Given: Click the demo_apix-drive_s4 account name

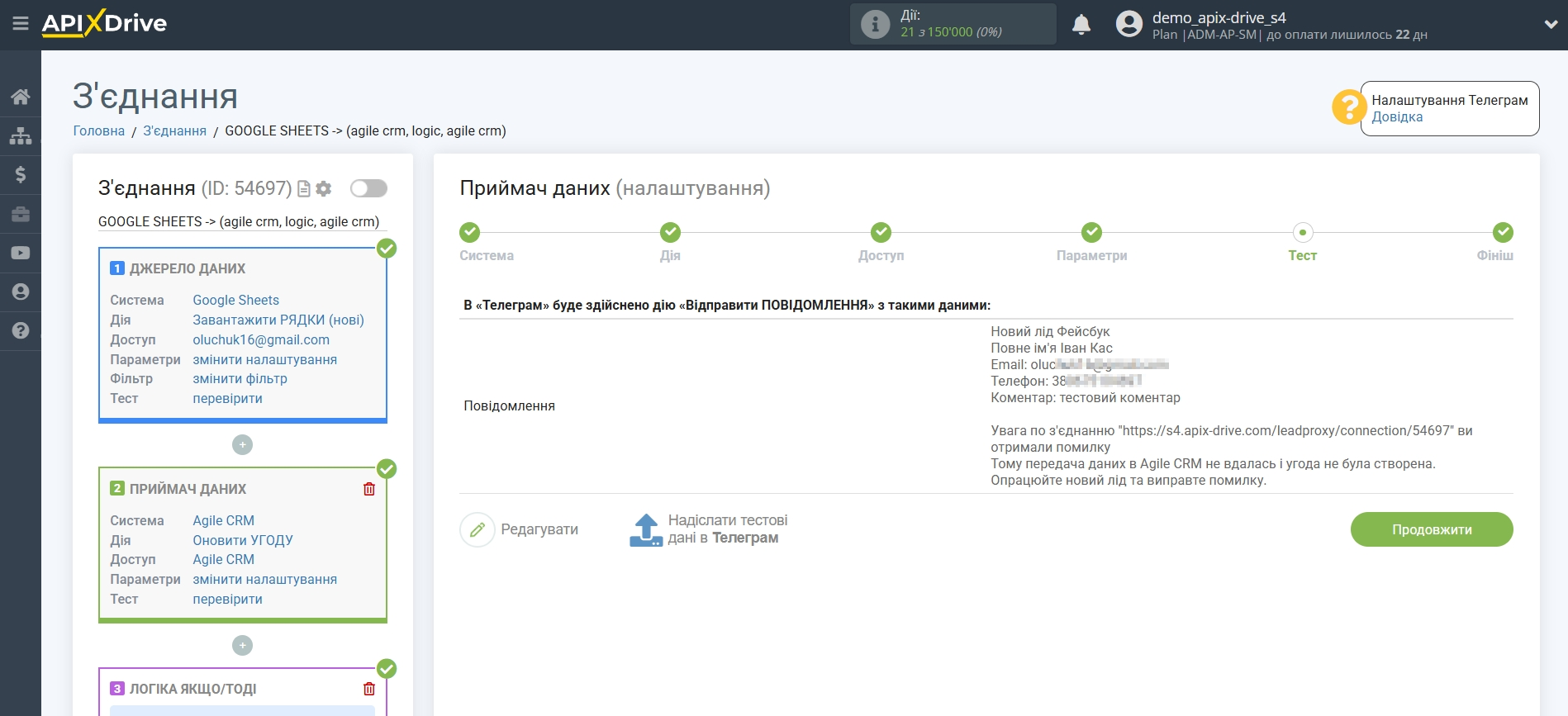Looking at the screenshot, I should point(1219,17).
